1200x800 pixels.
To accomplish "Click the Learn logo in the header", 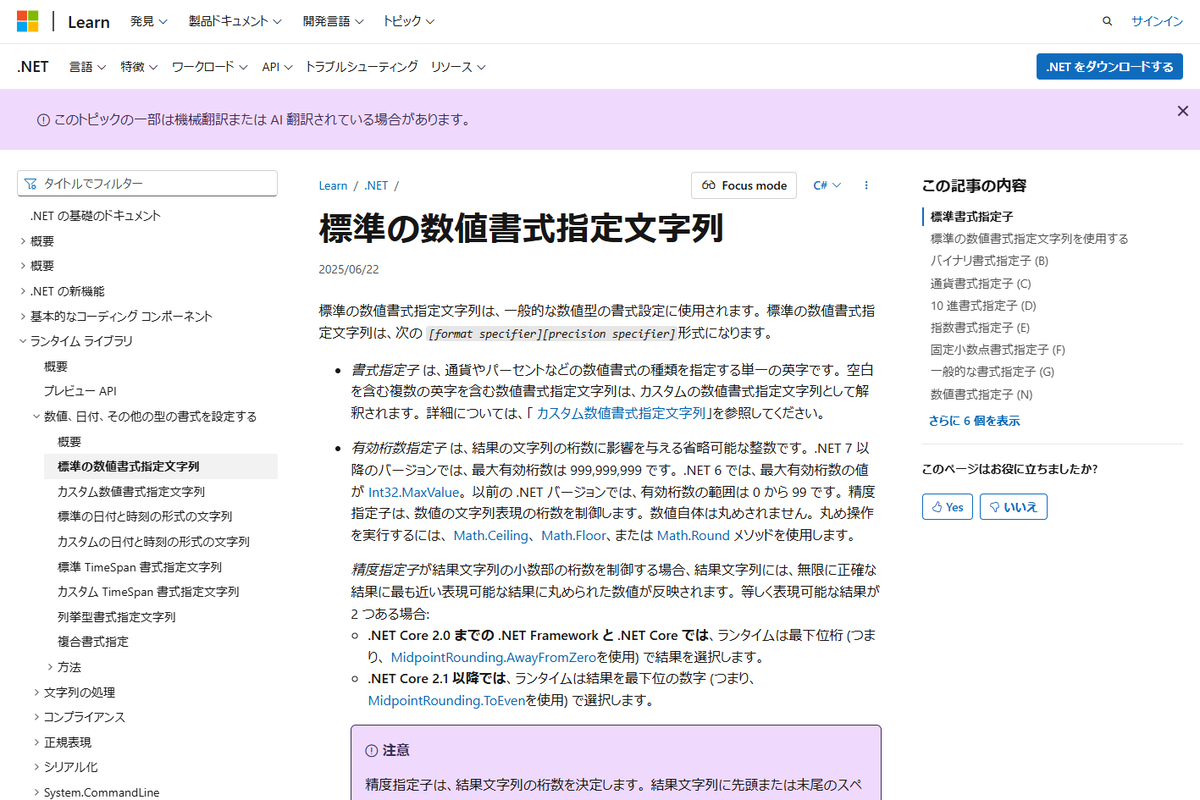I will click(88, 21).
